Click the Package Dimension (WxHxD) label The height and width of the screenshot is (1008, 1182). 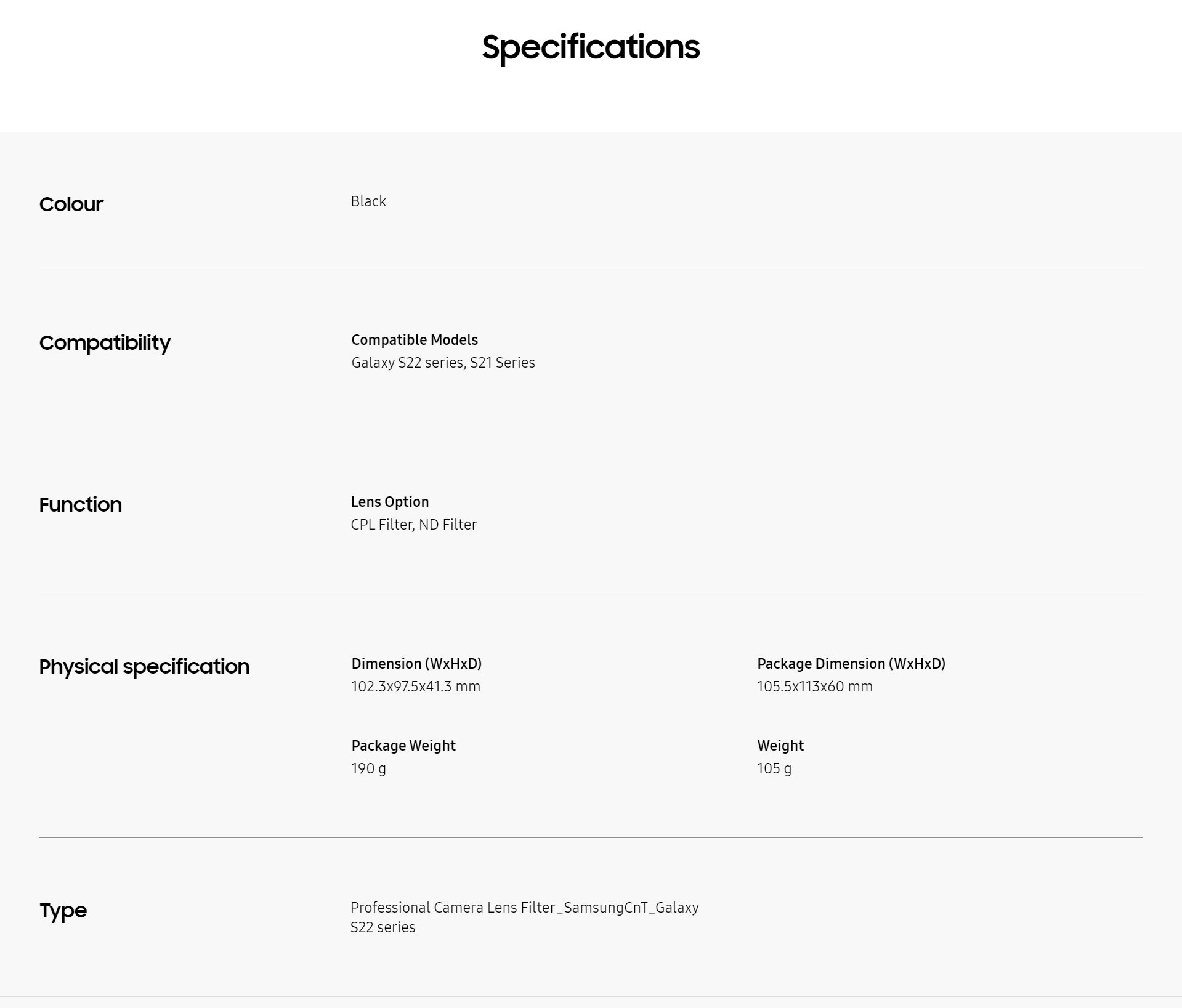click(851, 664)
